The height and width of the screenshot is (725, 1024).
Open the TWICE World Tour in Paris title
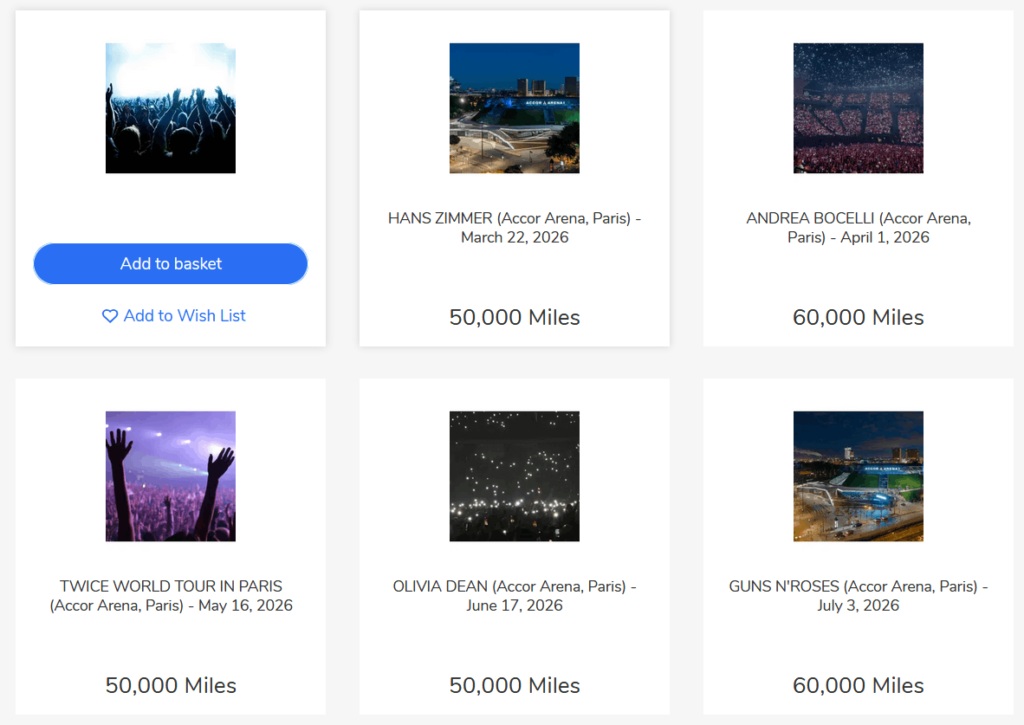pos(170,596)
